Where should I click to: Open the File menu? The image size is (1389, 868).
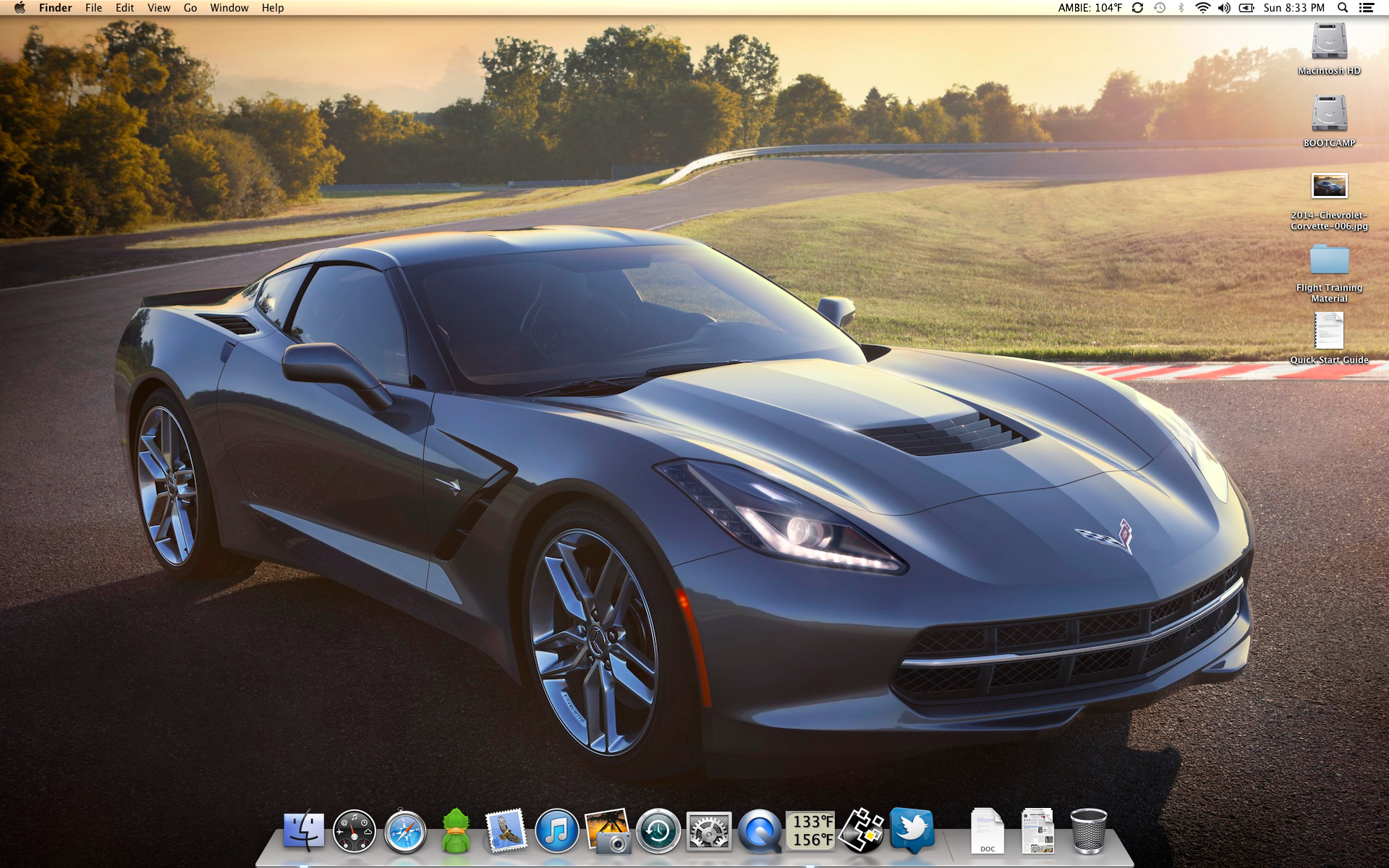(93, 8)
